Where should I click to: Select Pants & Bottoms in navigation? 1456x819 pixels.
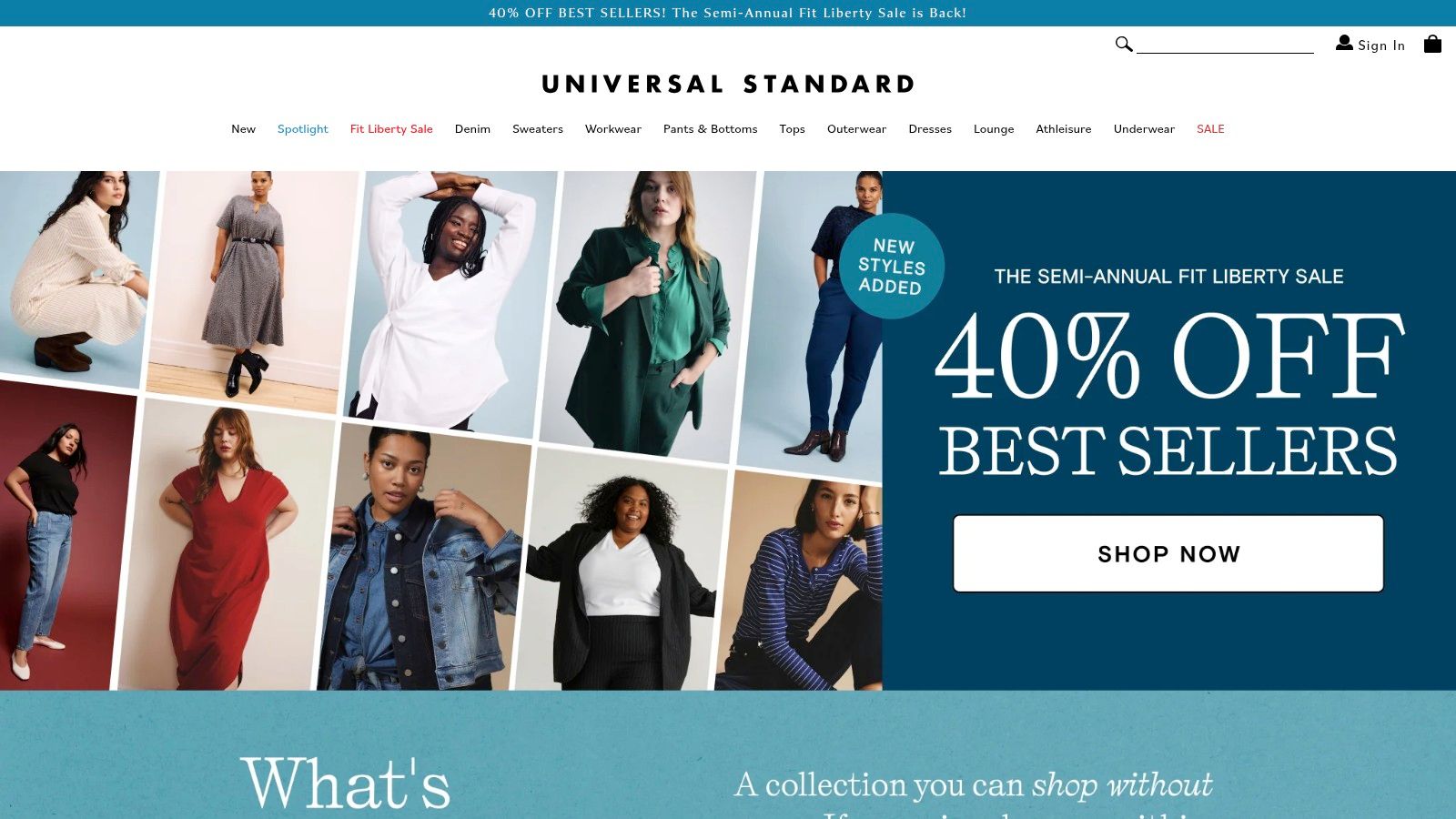point(710,129)
